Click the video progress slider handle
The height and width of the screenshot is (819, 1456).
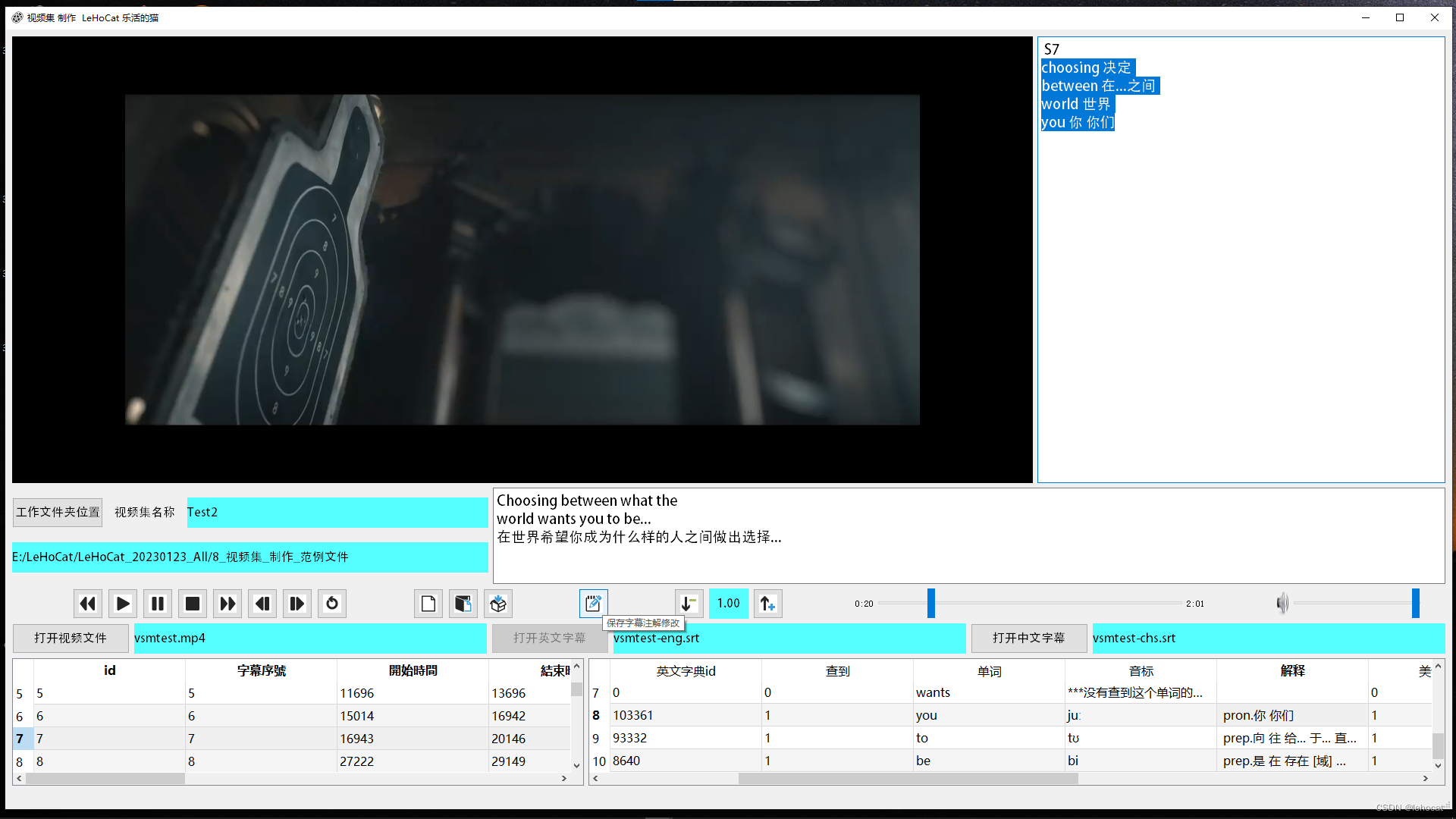(x=930, y=604)
